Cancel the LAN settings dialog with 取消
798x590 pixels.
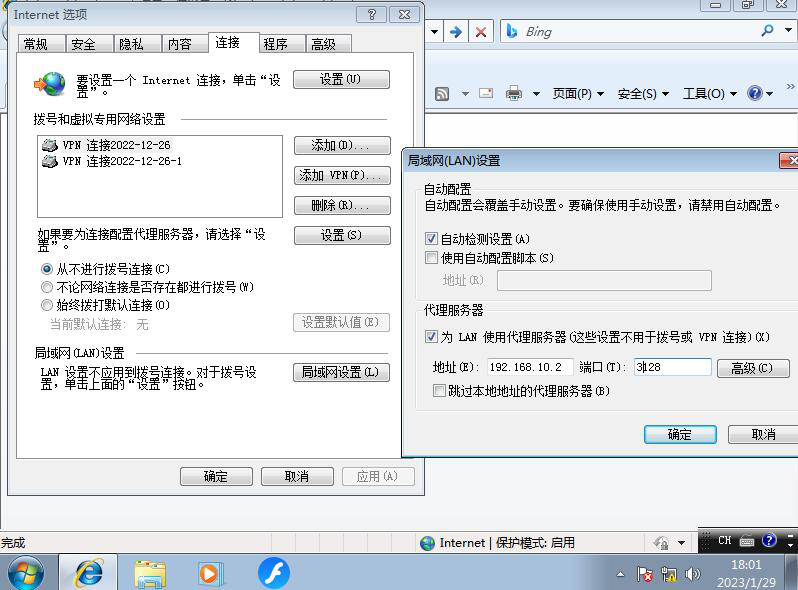pyautogui.click(x=763, y=435)
